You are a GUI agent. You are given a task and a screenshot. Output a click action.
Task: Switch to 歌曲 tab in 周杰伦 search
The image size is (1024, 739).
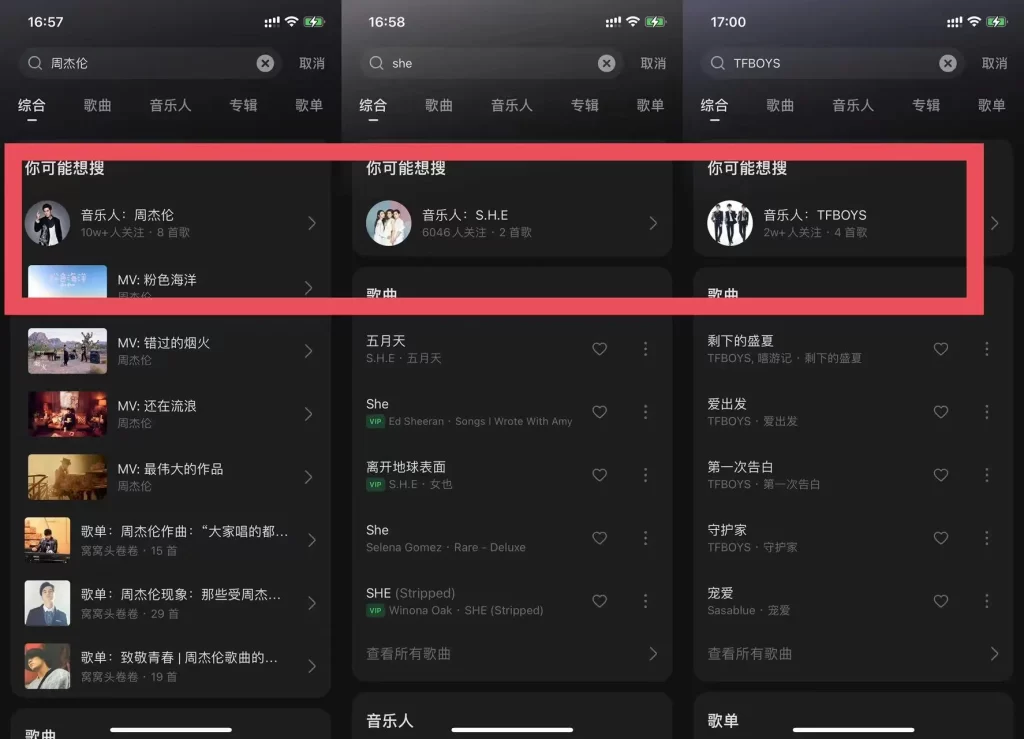pos(97,105)
